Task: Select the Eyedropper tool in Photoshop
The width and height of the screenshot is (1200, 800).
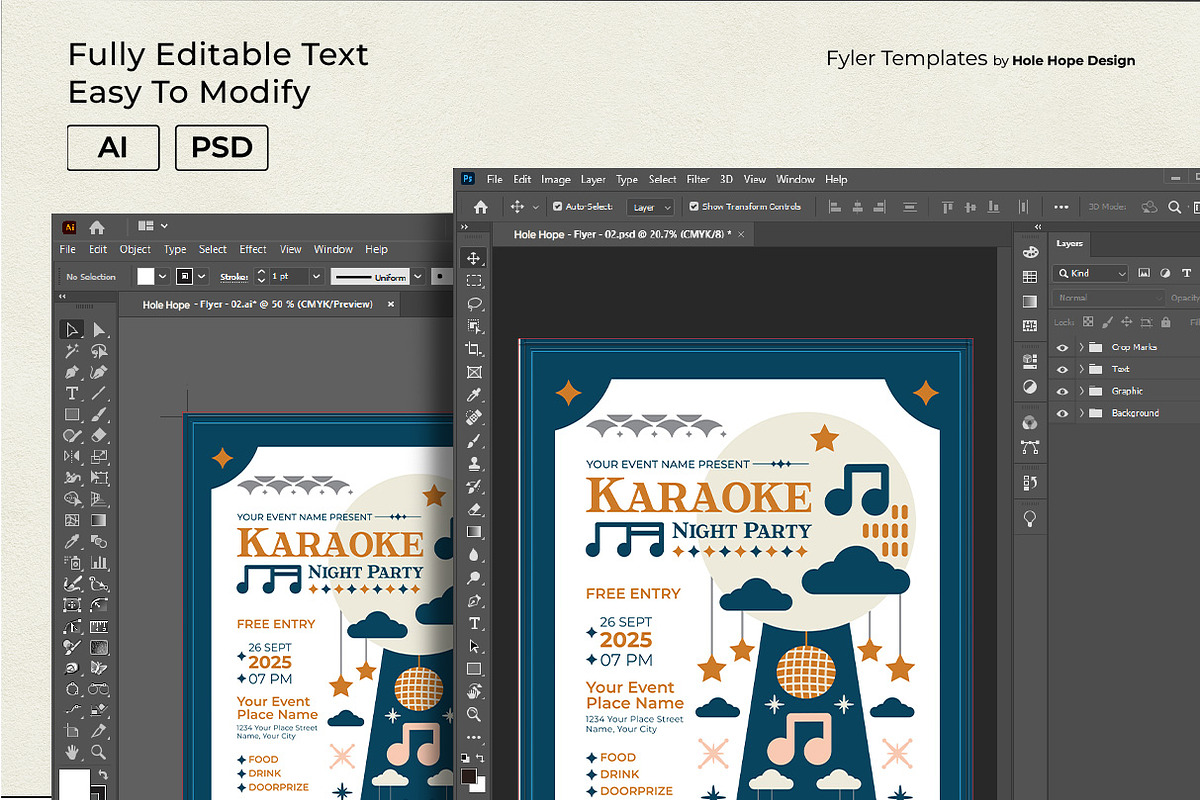Action: click(474, 395)
